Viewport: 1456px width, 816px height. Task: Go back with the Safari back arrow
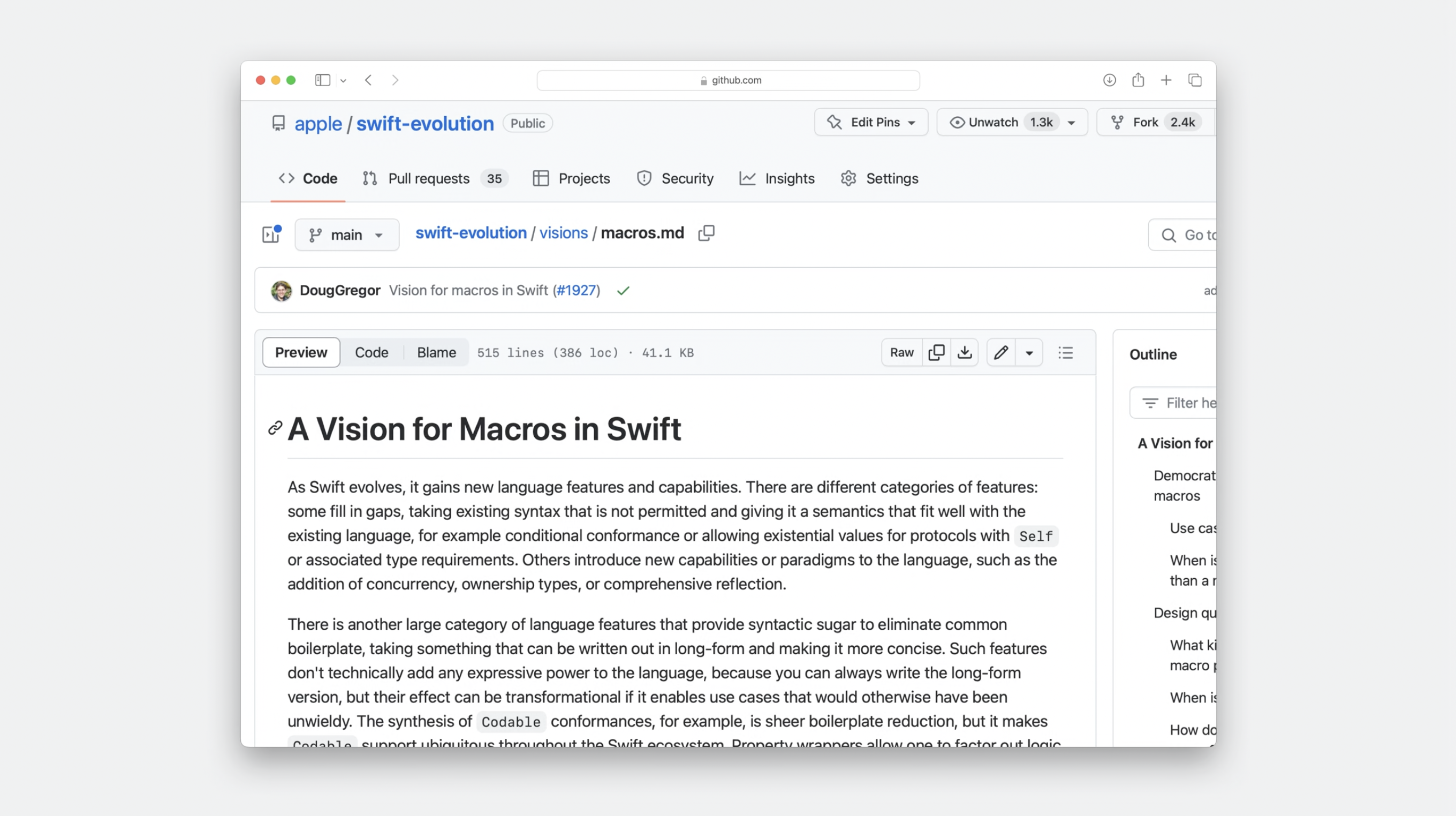point(368,80)
